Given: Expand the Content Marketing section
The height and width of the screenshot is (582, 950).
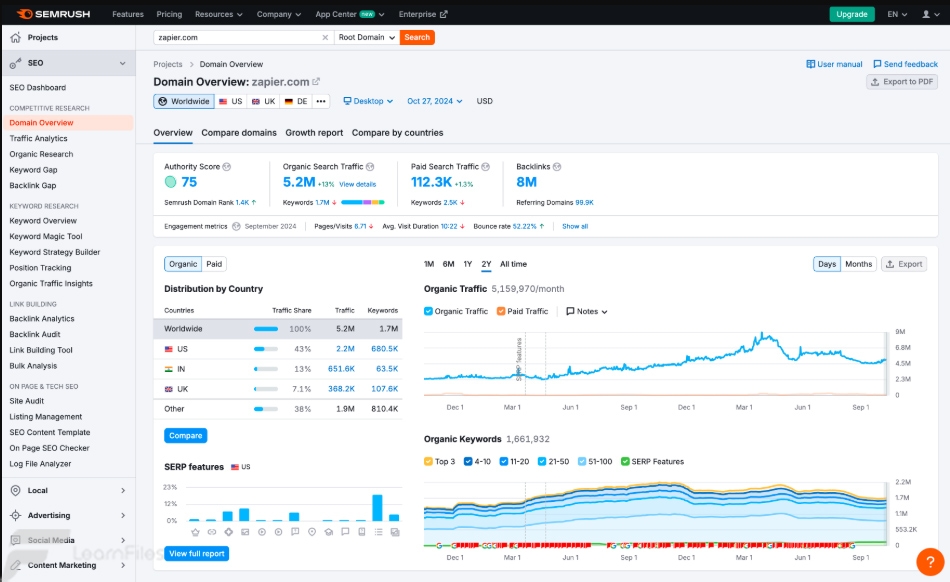Looking at the screenshot, I should click(123, 565).
